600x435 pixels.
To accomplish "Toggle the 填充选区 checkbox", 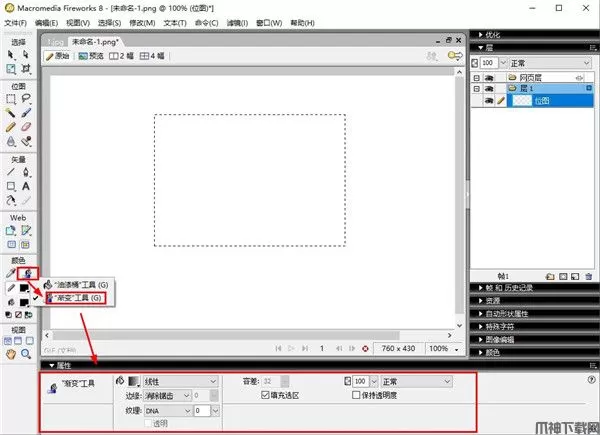I will click(263, 396).
